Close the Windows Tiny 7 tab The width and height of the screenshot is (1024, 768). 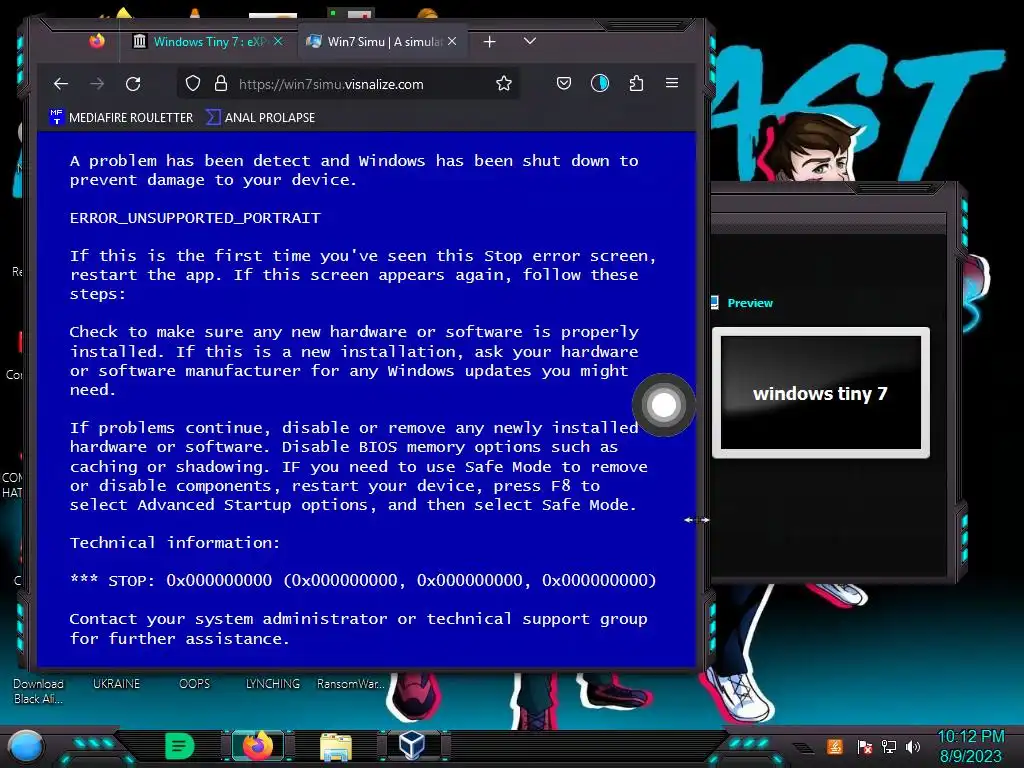pyautogui.click(x=278, y=41)
